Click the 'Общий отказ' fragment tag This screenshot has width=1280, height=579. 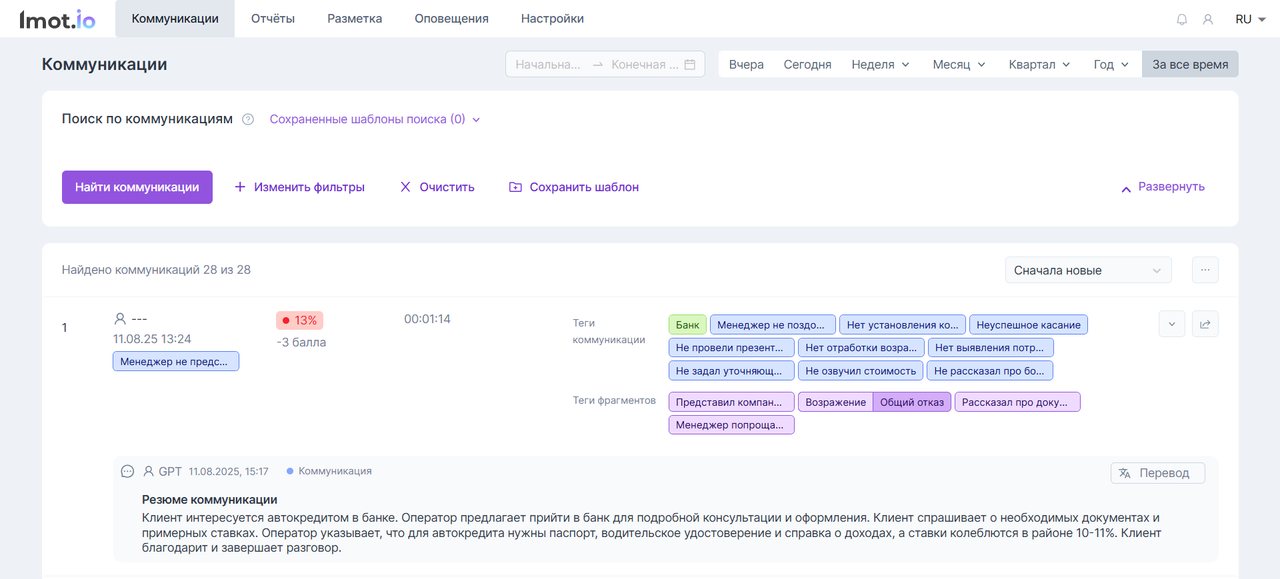point(912,402)
